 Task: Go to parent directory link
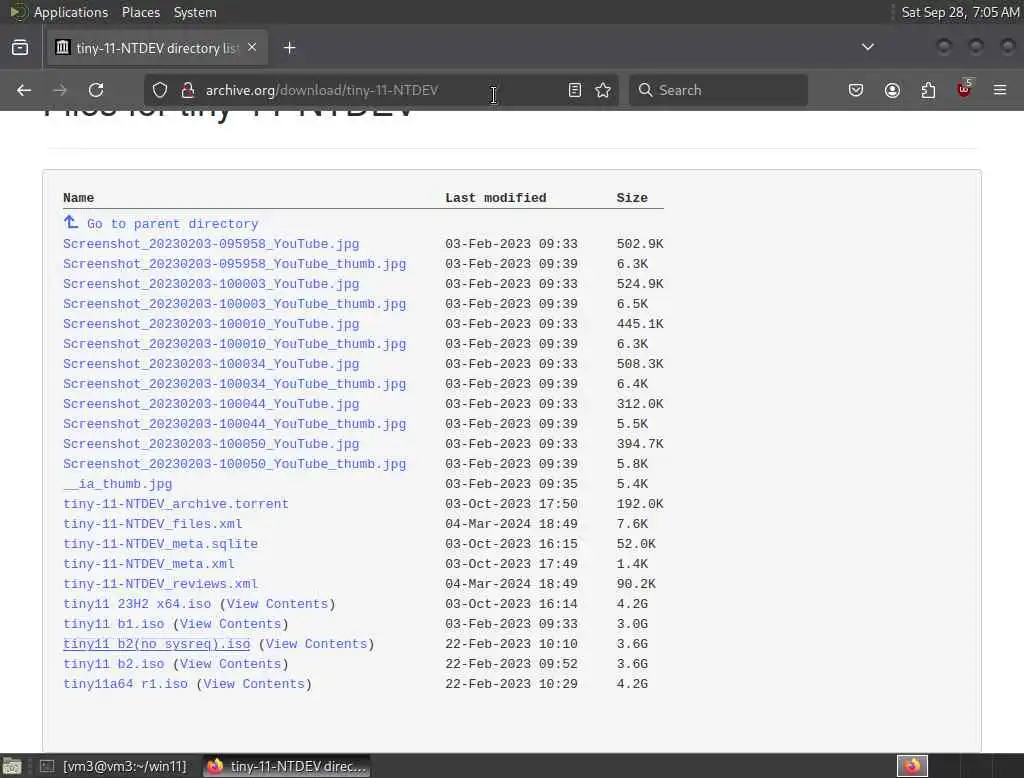click(x=172, y=223)
